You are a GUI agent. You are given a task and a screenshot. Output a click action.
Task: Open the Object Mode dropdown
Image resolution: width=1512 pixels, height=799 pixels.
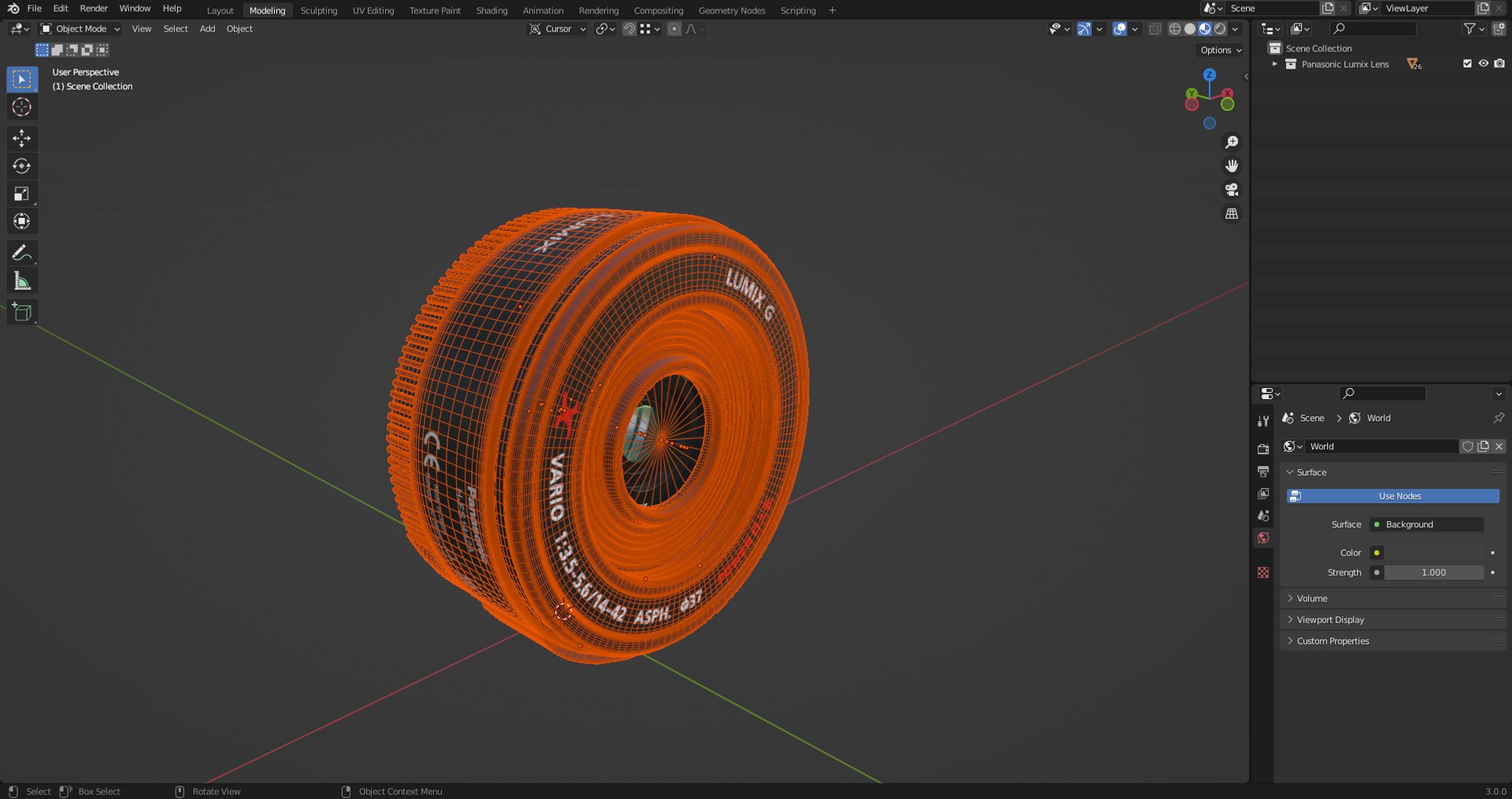click(80, 29)
